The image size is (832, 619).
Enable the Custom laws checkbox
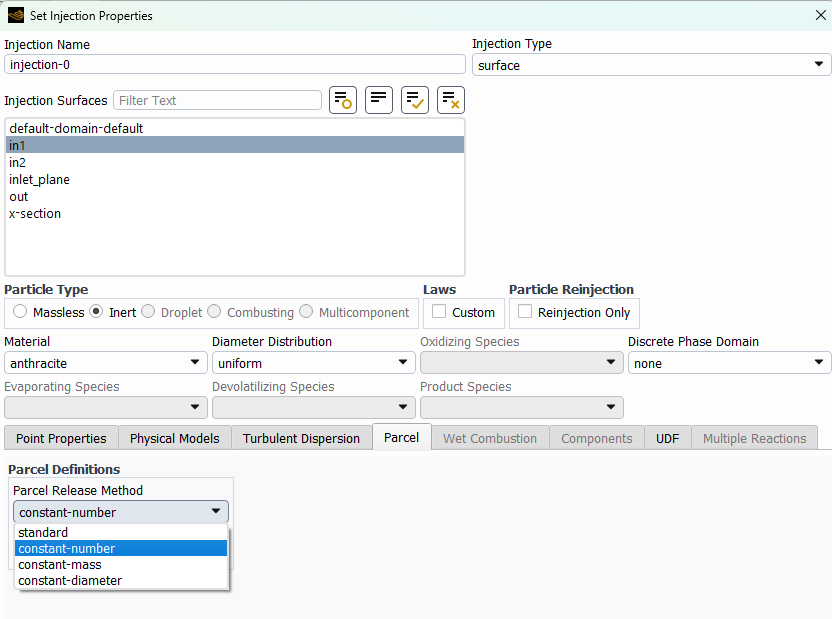coord(439,312)
